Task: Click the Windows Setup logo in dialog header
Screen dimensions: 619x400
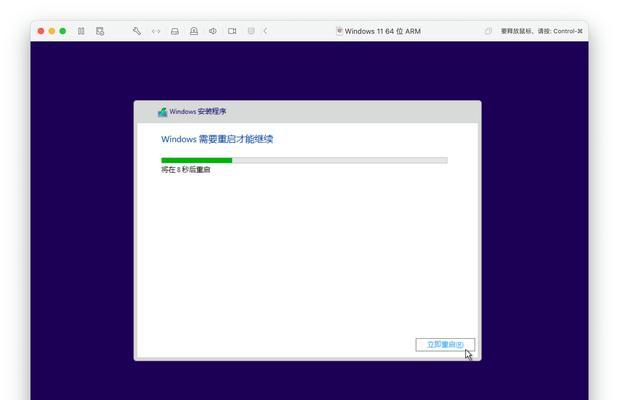Action: click(x=162, y=112)
